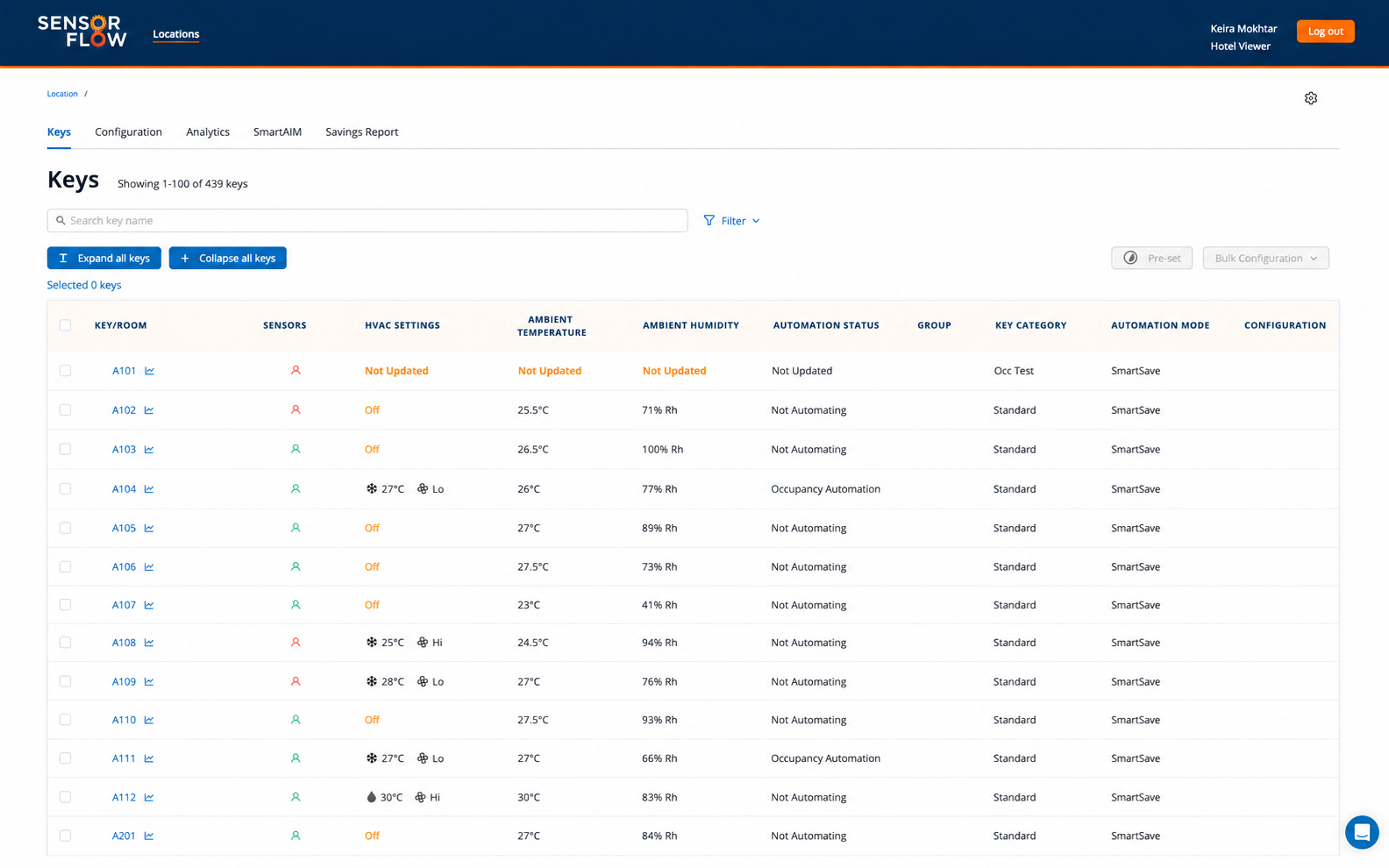1389x868 pixels.
Task: Click the occupancy sensor icon for A104
Action: [x=296, y=489]
